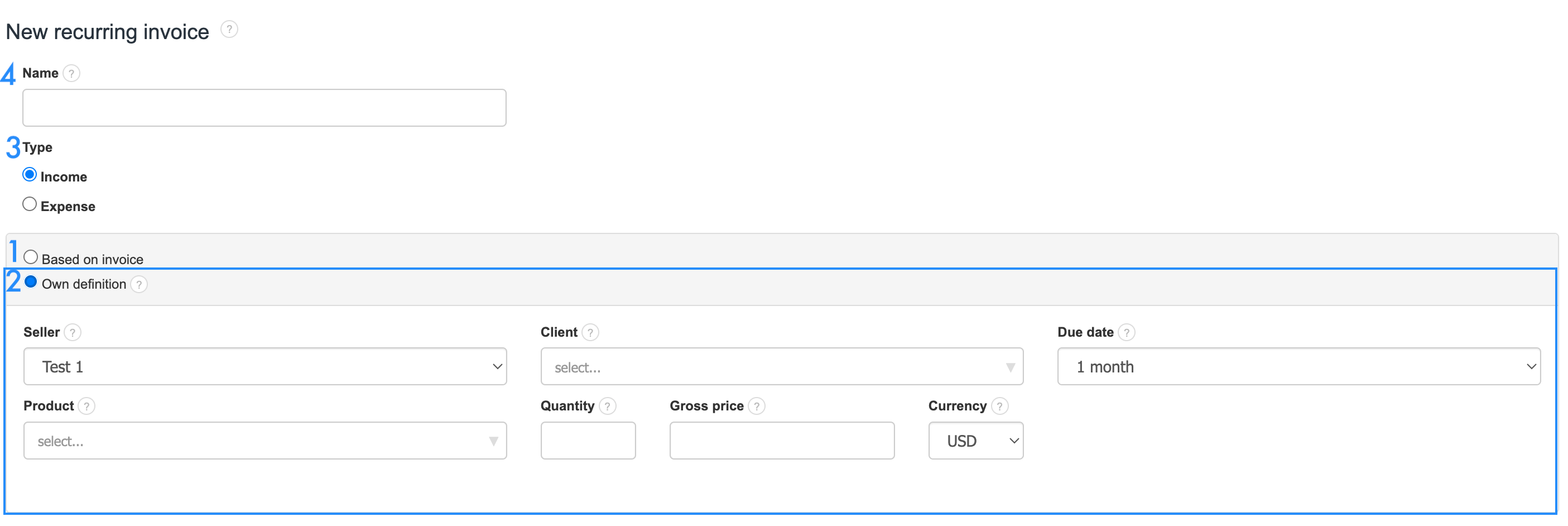Show help for the Client field
The width and height of the screenshot is (1568, 526).
point(590,332)
